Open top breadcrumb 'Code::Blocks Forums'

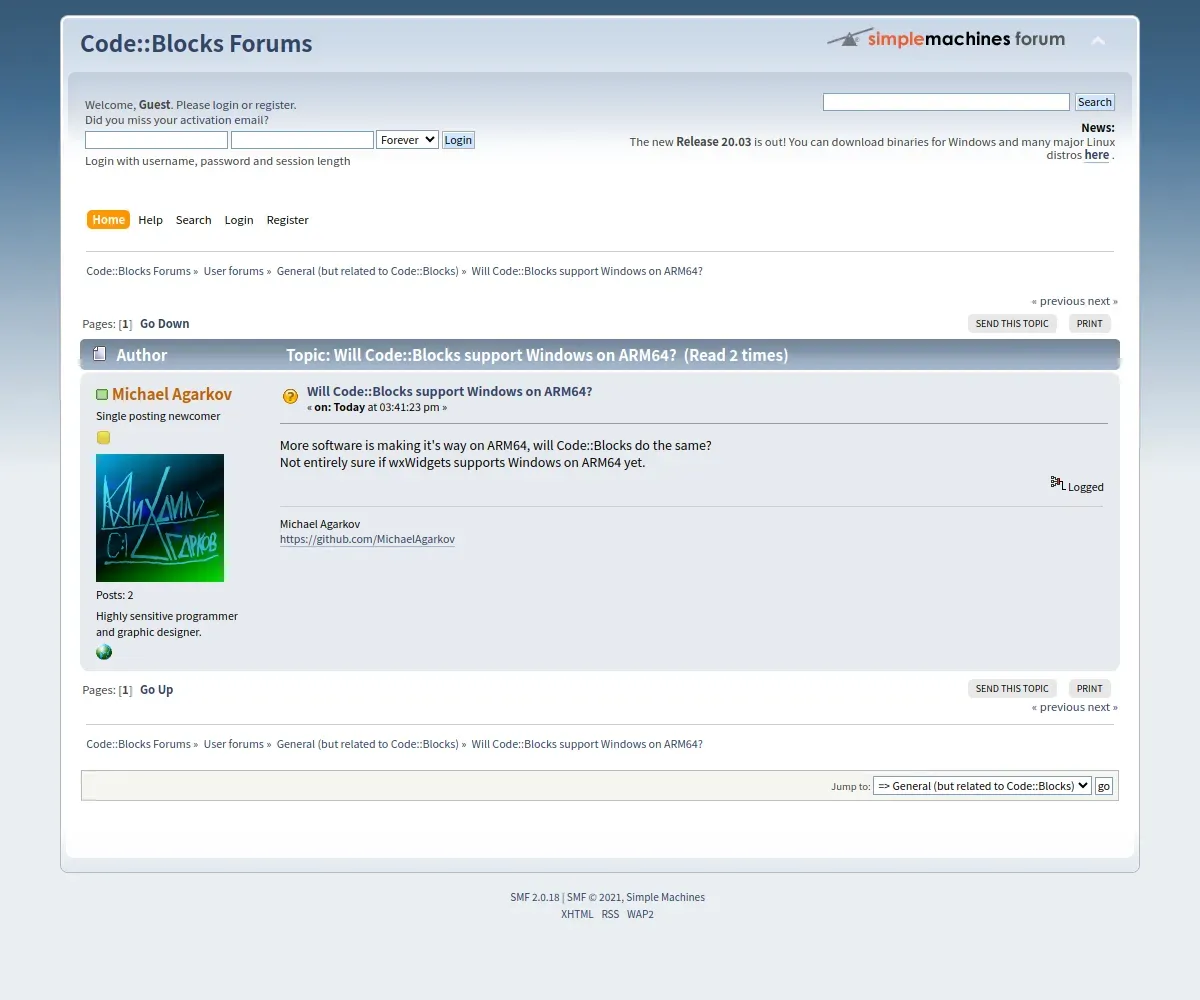138,271
